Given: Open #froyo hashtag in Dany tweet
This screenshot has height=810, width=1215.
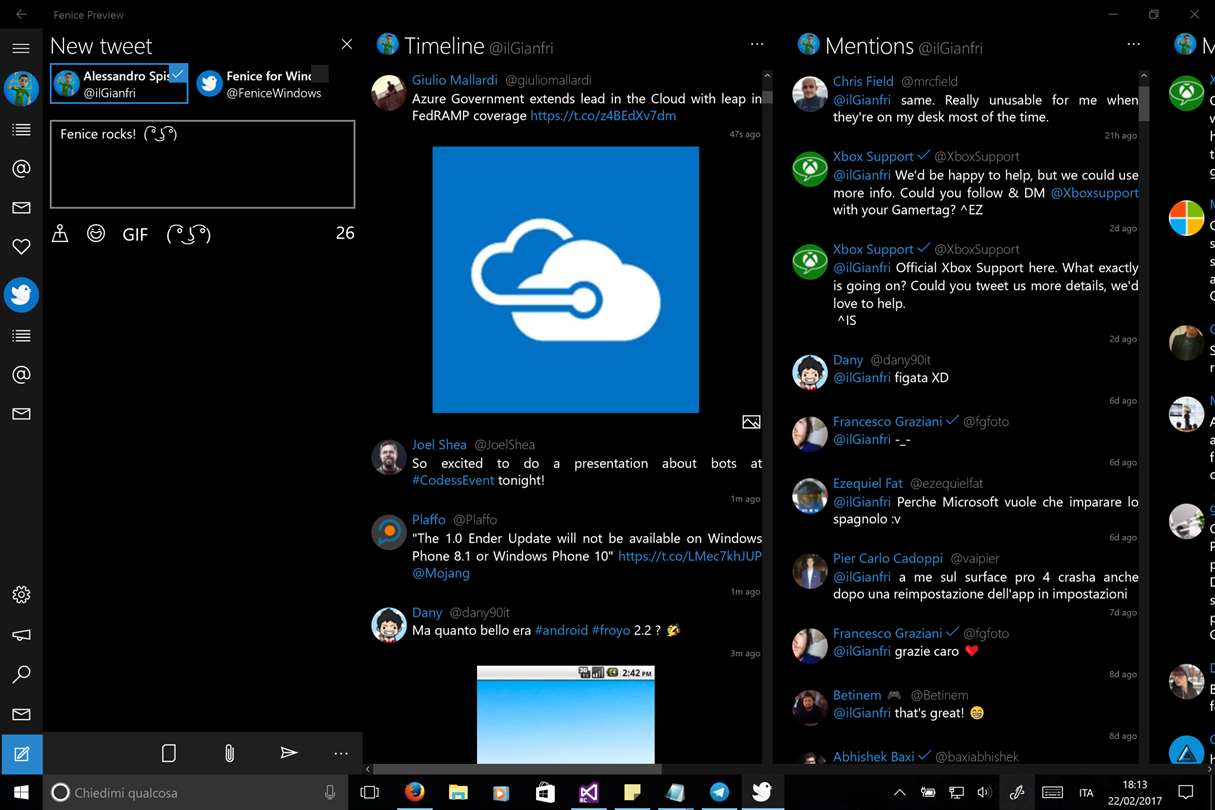Looking at the screenshot, I should [x=611, y=631].
